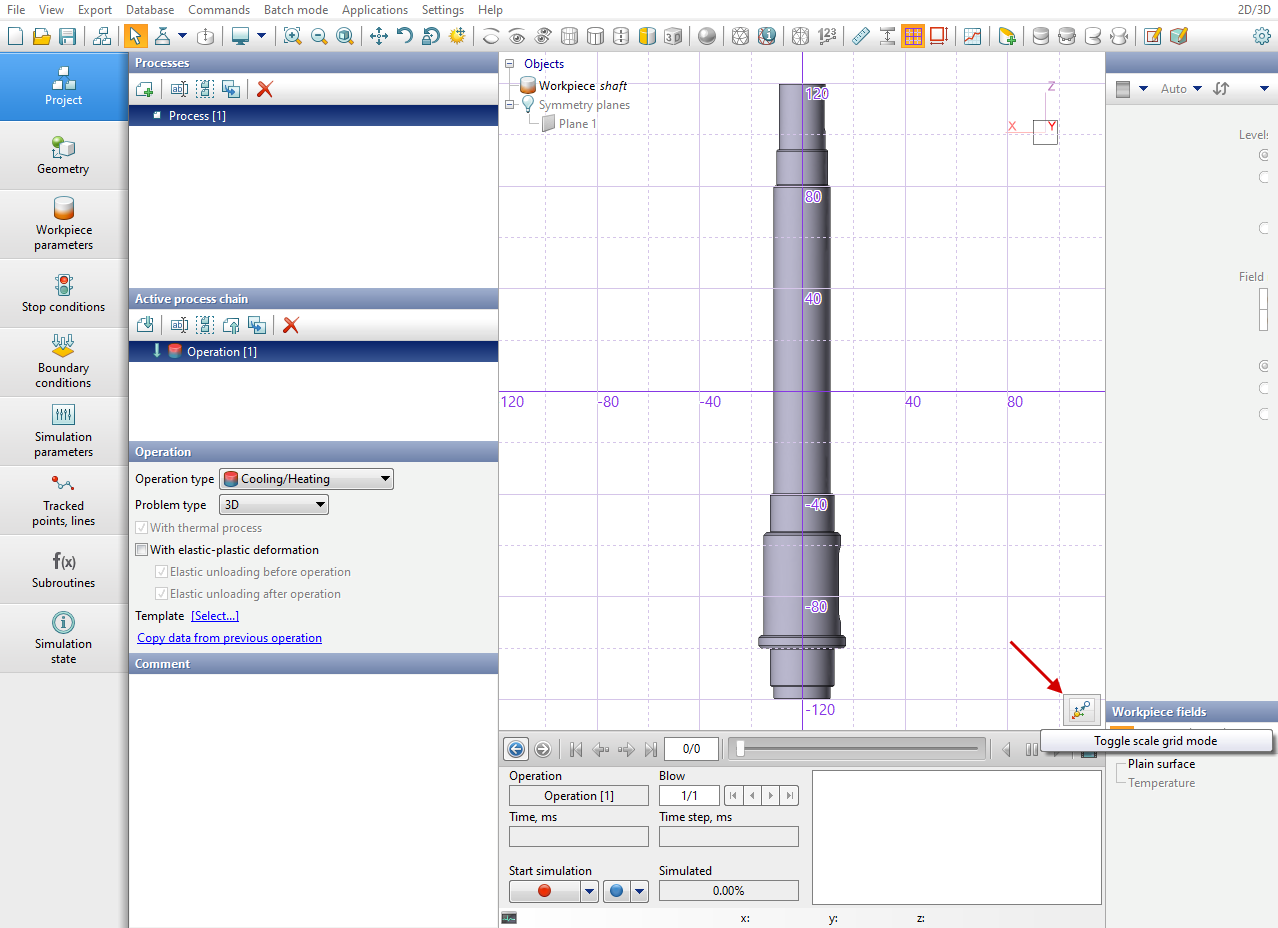Open the Batch mode menu

[295, 10]
